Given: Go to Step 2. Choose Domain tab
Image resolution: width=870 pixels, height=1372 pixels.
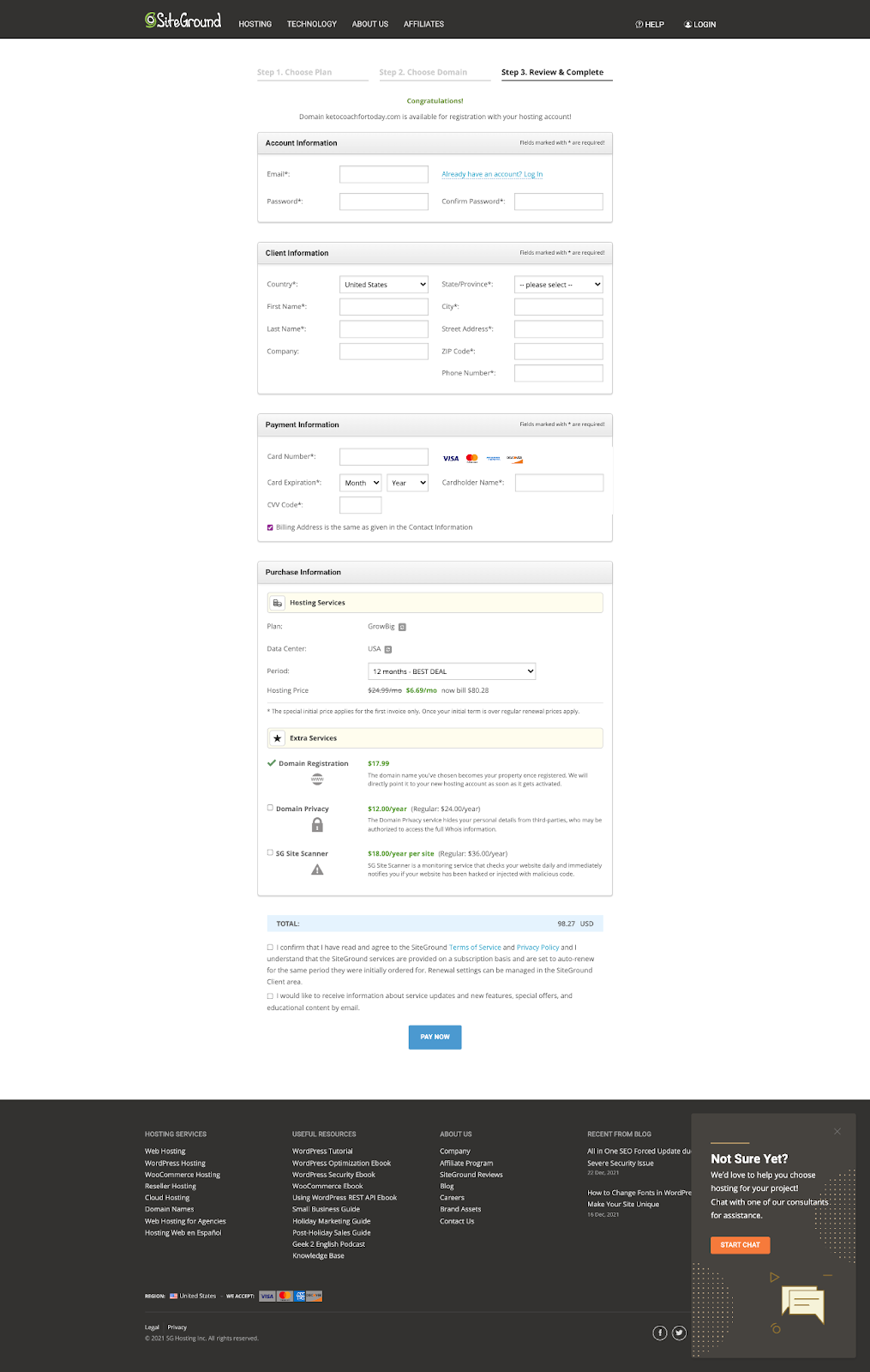Looking at the screenshot, I should [423, 72].
